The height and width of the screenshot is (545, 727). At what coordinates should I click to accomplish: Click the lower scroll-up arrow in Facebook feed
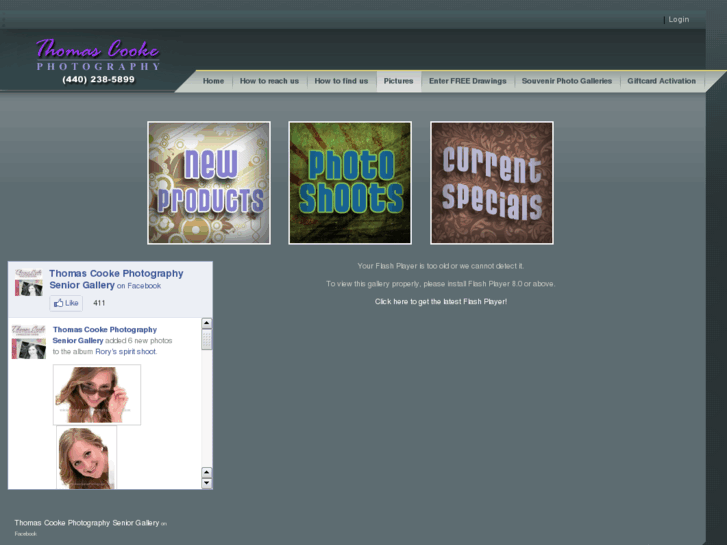(x=207, y=472)
